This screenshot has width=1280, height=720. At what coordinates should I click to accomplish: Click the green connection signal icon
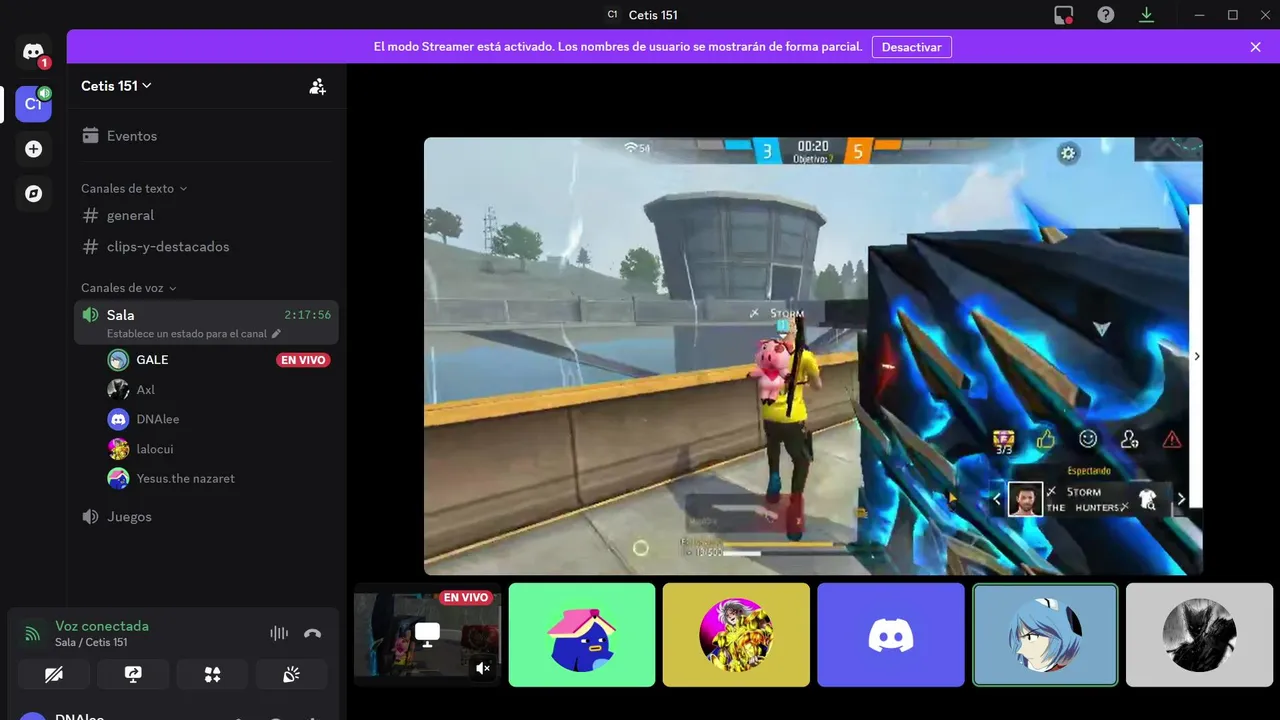point(33,633)
